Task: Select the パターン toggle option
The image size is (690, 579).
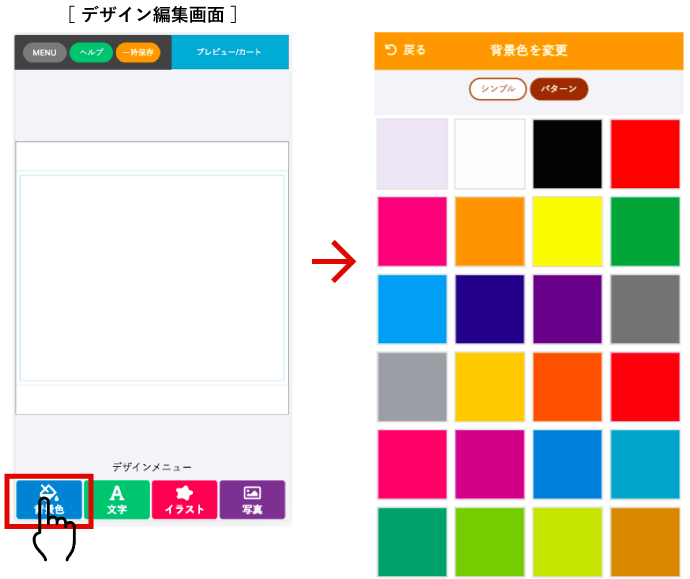Action: tap(559, 89)
